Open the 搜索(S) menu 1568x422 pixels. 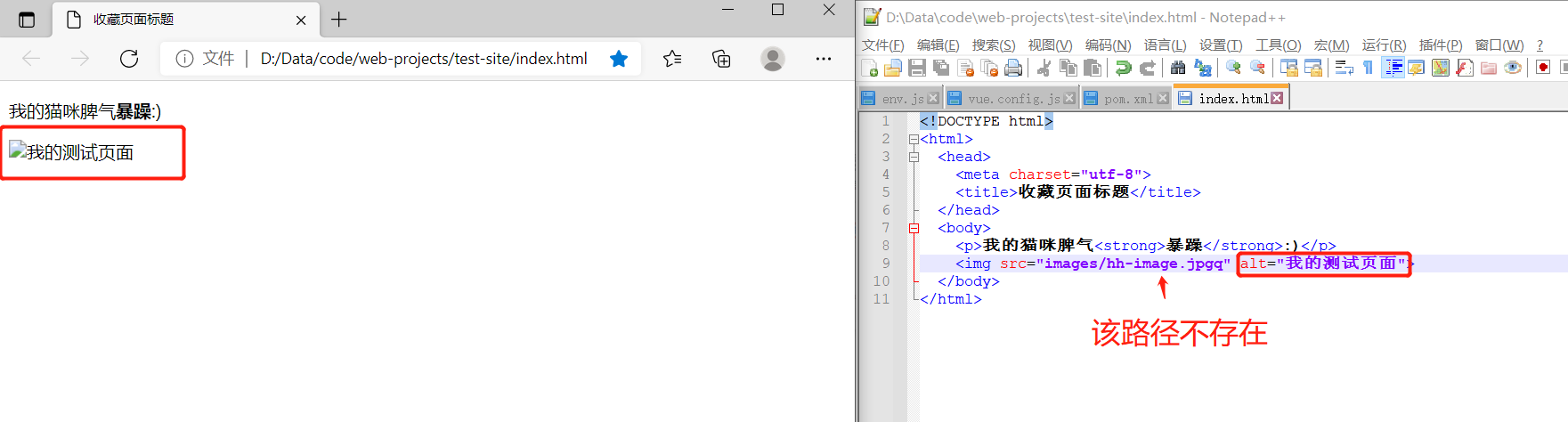coord(994,45)
